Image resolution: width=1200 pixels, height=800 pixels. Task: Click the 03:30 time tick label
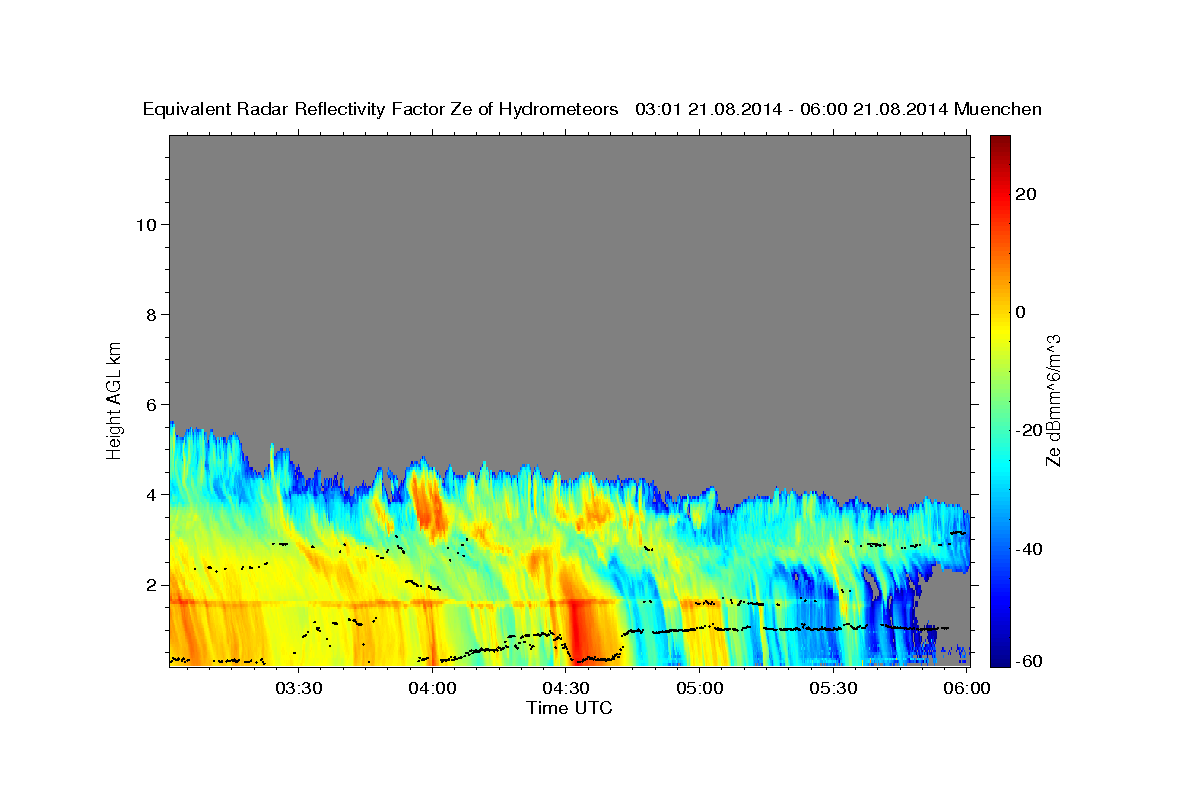click(297, 687)
